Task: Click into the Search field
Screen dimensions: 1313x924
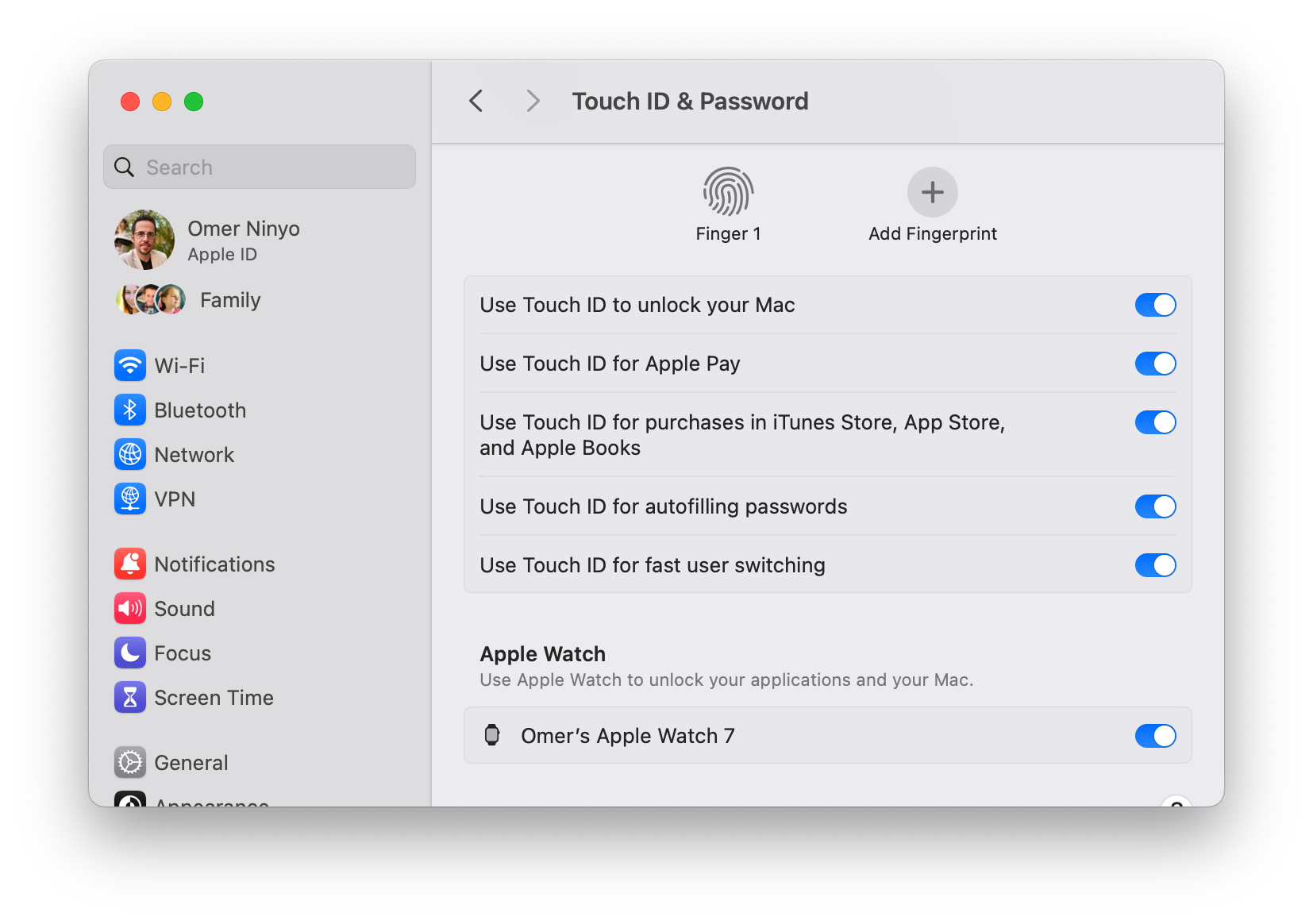Action: 260,167
